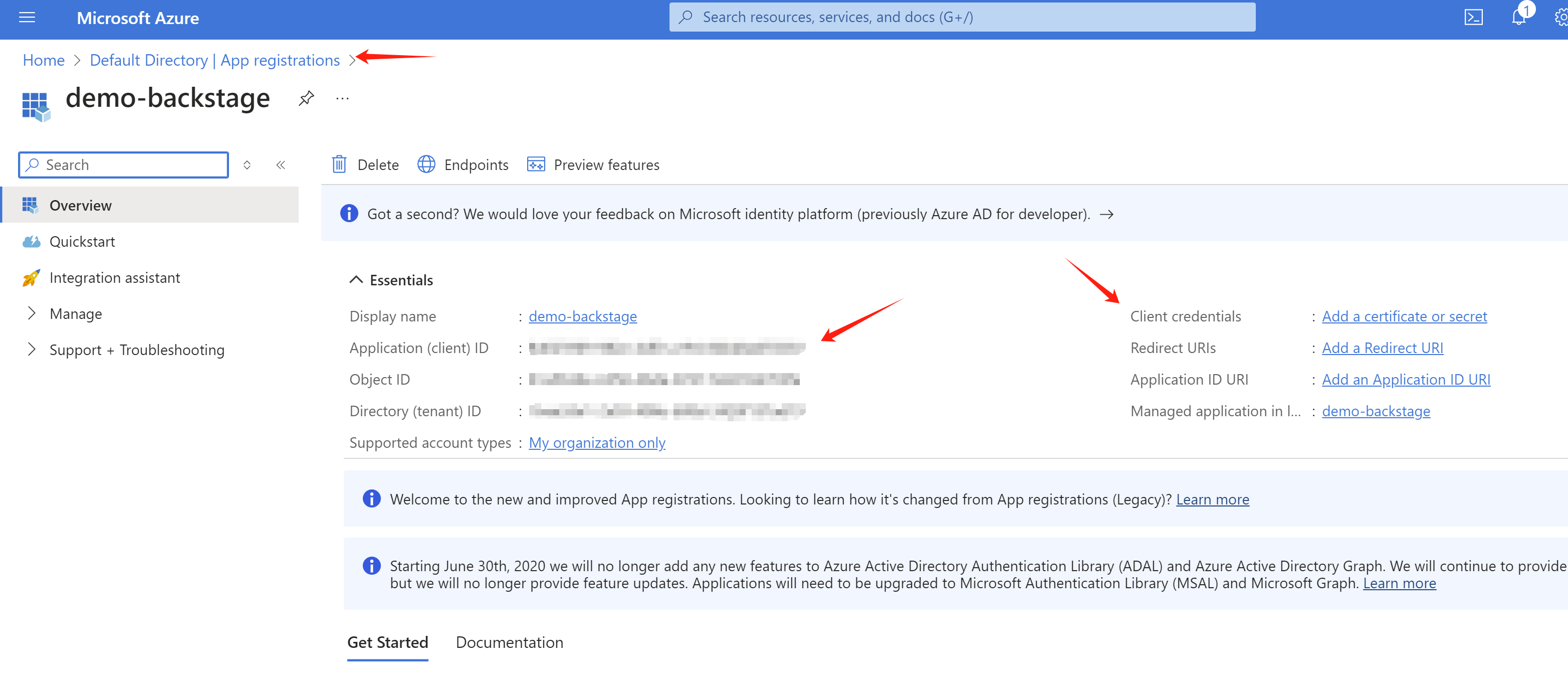This screenshot has height=683, width=1568.
Task: Collapse the left navigation pane
Action: tap(281, 165)
